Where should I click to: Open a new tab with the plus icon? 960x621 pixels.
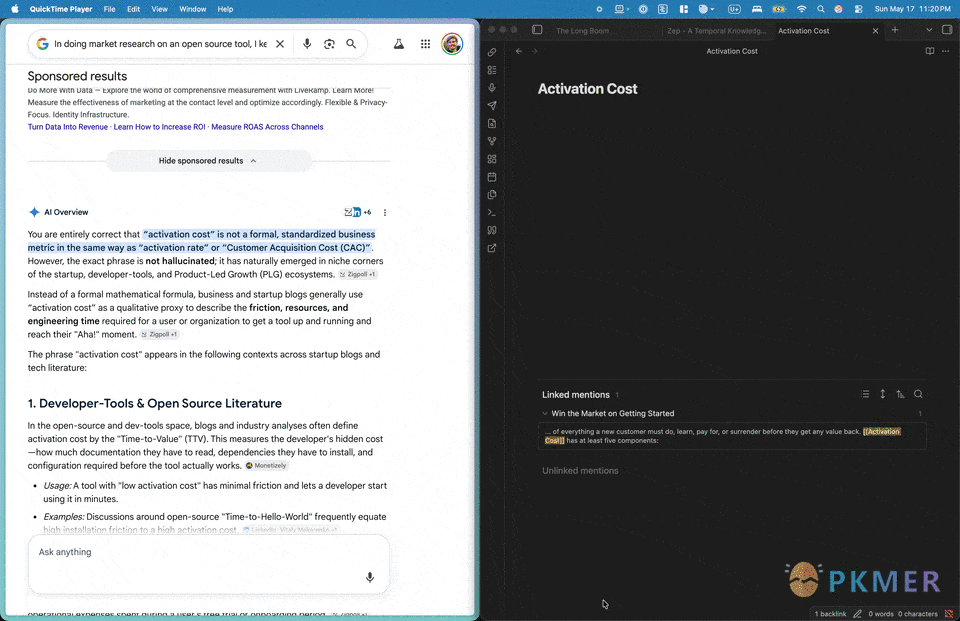point(894,30)
